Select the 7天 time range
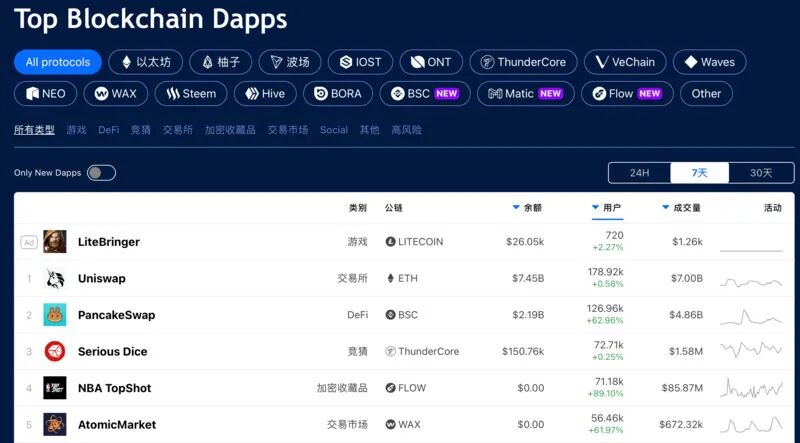Image resolution: width=800 pixels, height=443 pixels. point(699,173)
